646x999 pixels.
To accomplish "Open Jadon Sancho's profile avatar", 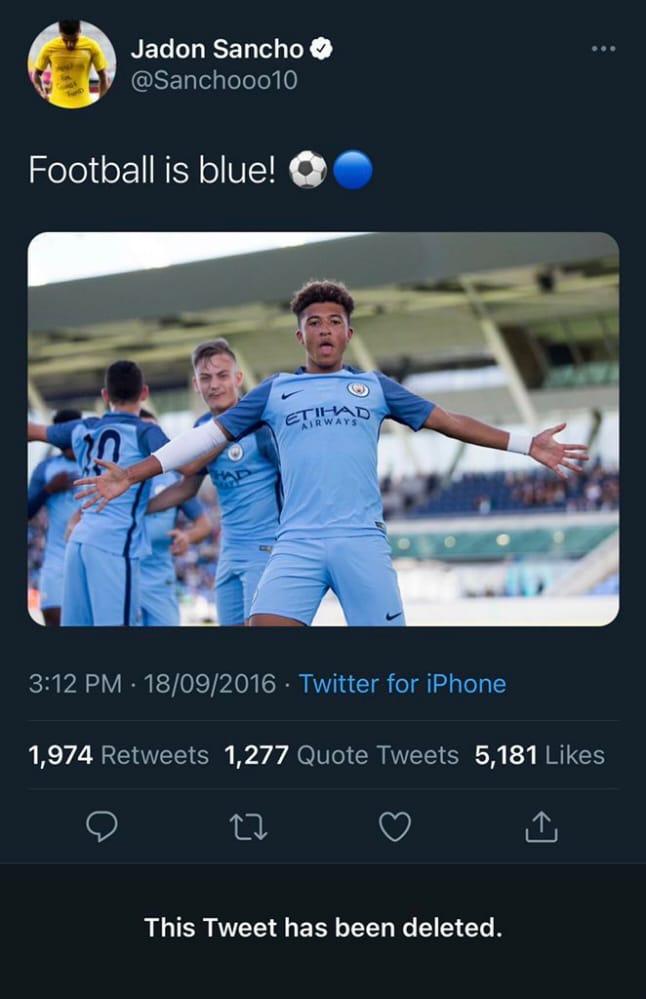I will click(x=71, y=64).
